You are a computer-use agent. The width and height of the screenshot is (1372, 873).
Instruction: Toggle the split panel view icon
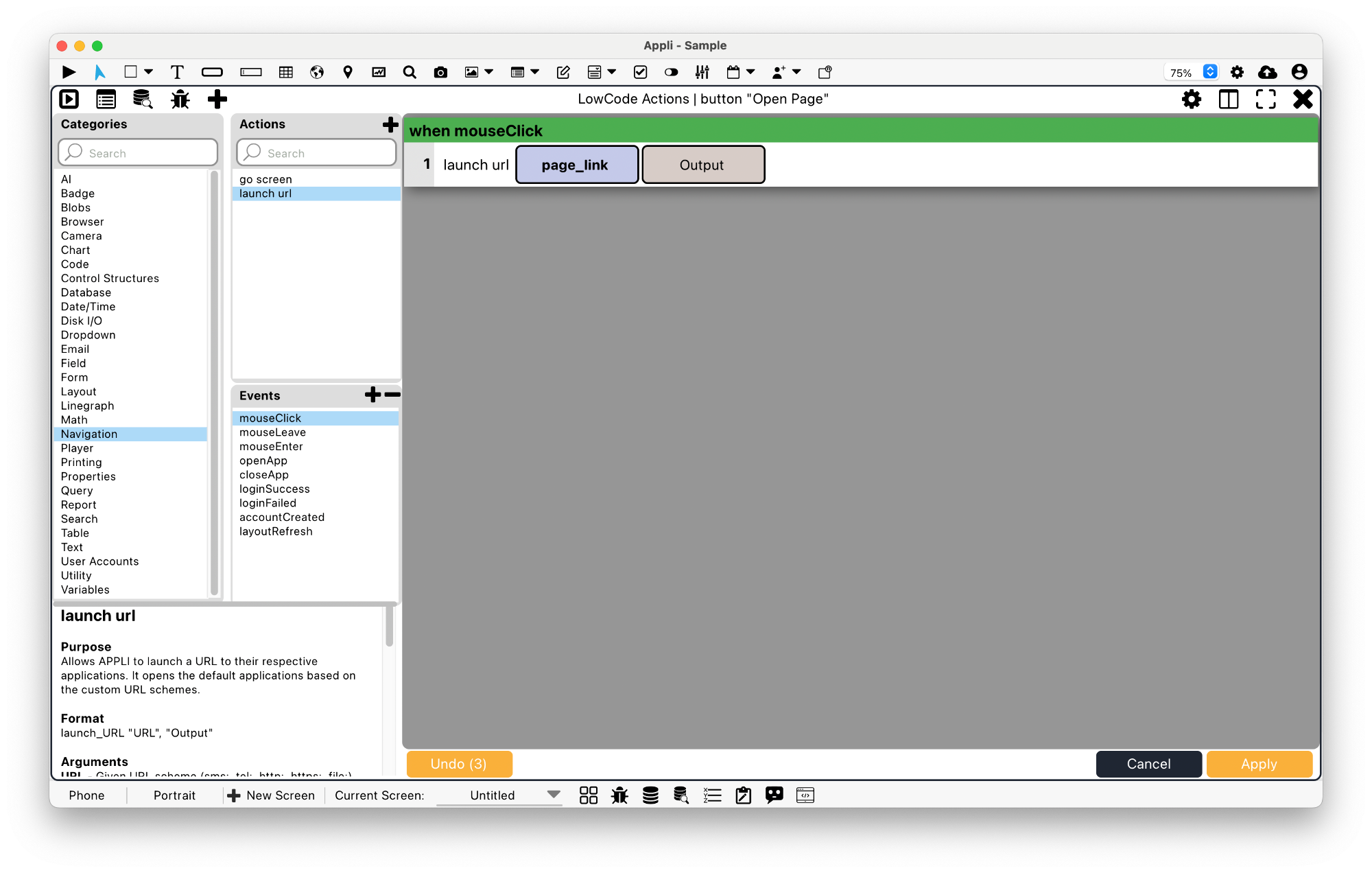click(1229, 100)
